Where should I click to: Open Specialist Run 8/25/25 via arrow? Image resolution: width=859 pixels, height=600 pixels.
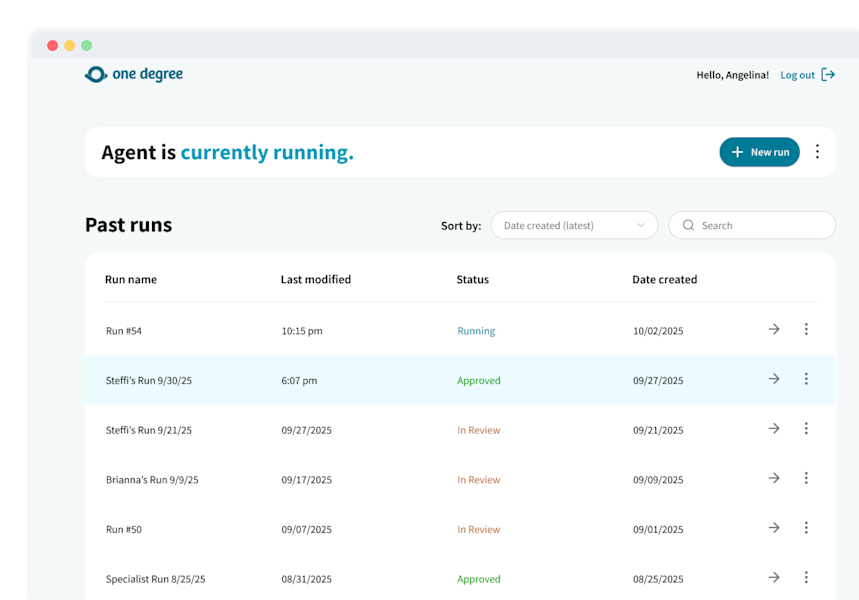pos(774,578)
